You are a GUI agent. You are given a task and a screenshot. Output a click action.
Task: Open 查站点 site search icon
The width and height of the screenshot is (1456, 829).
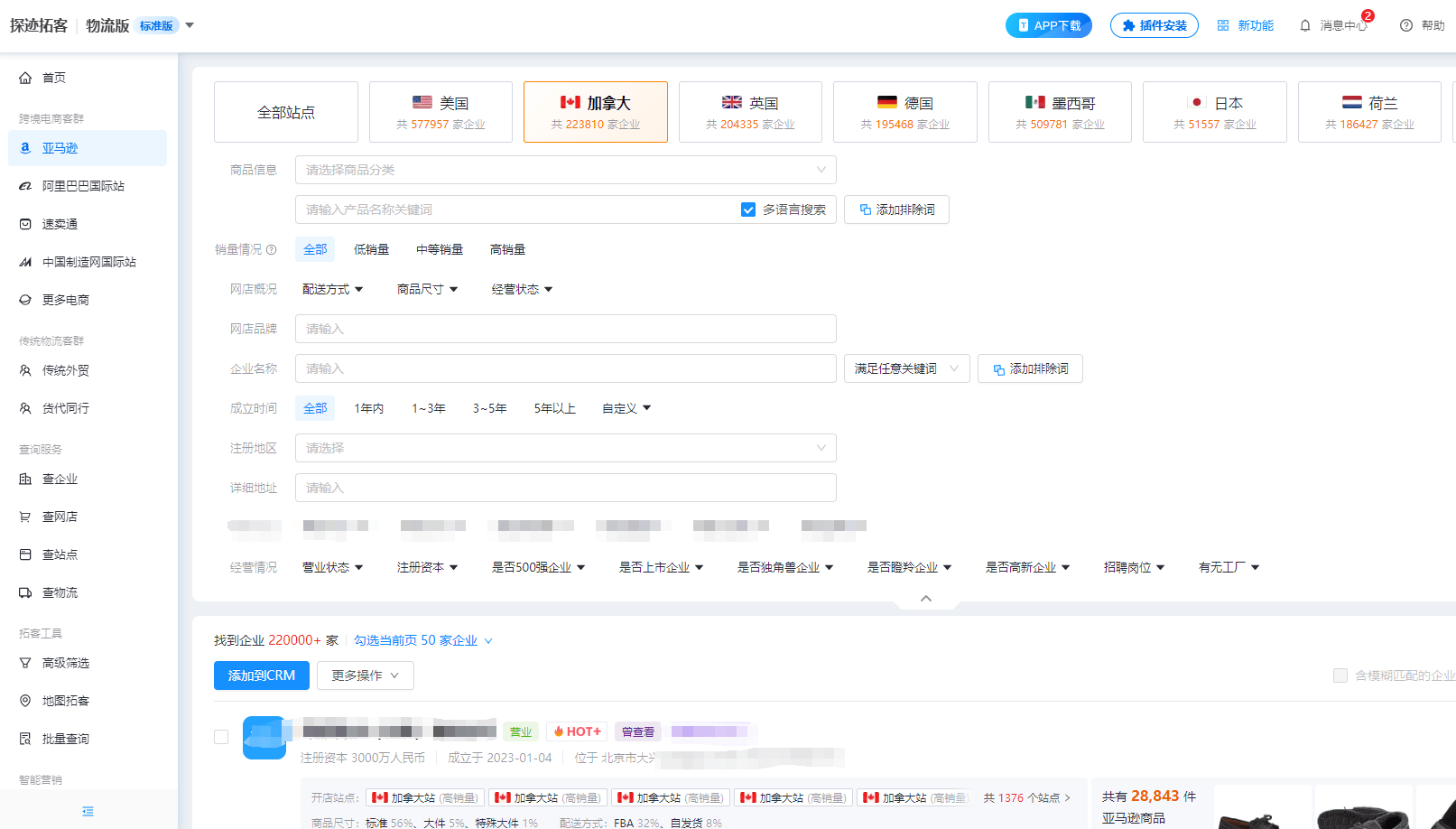25,554
